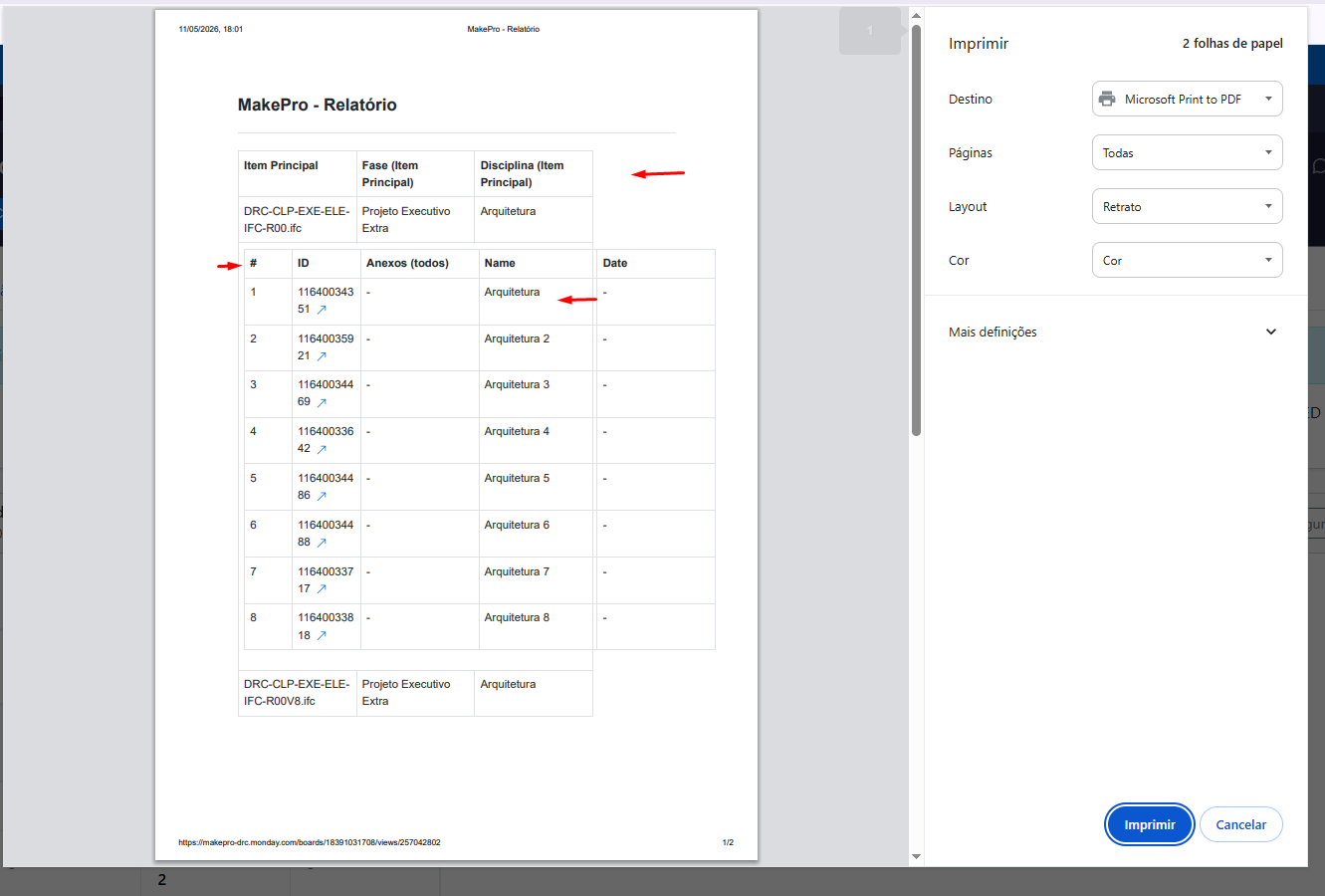Click the DRC-CLP-EXE-ELE-IFC-R00.ifc file name cell

point(298,220)
